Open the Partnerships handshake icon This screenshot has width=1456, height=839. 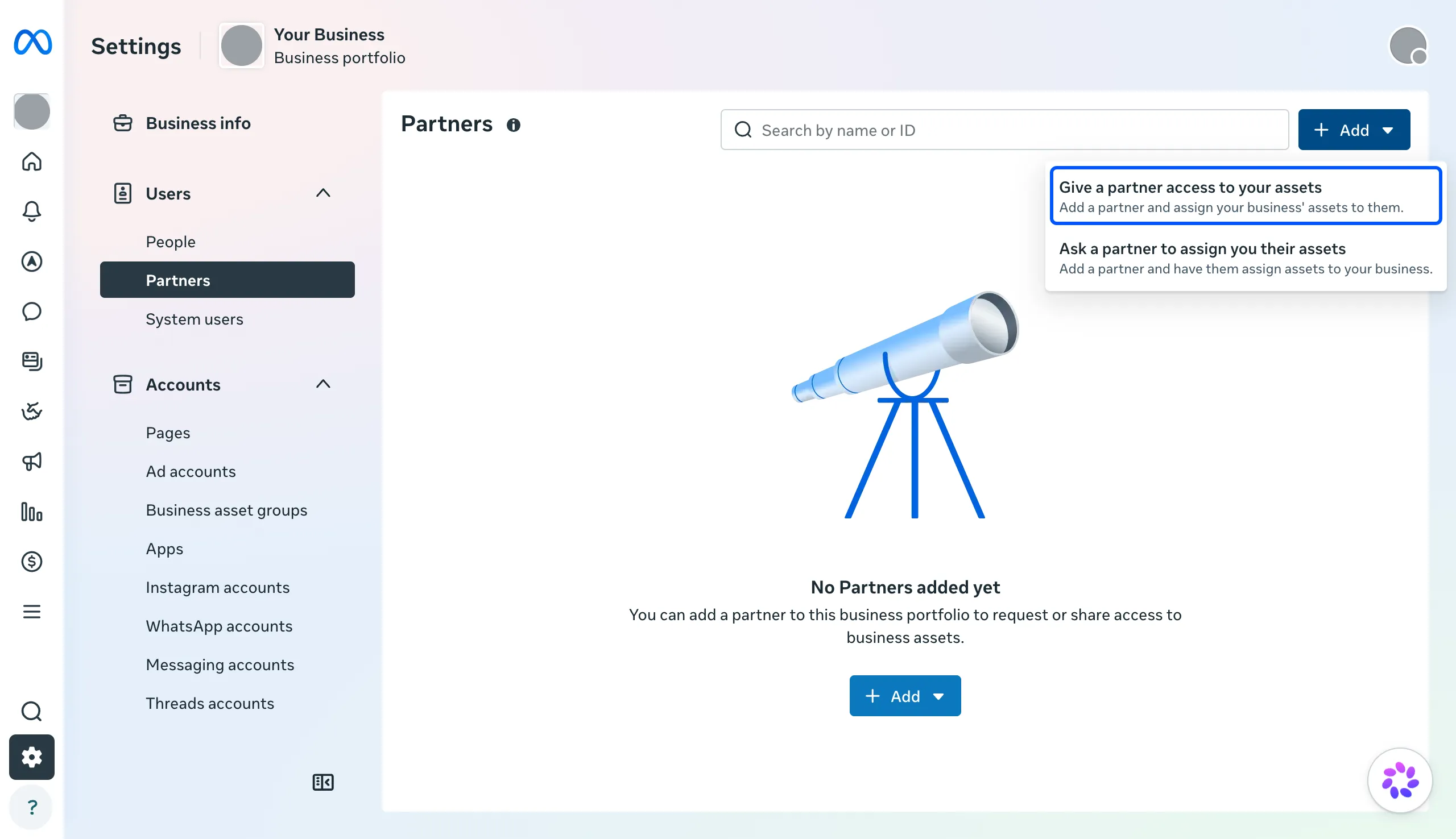(32, 412)
